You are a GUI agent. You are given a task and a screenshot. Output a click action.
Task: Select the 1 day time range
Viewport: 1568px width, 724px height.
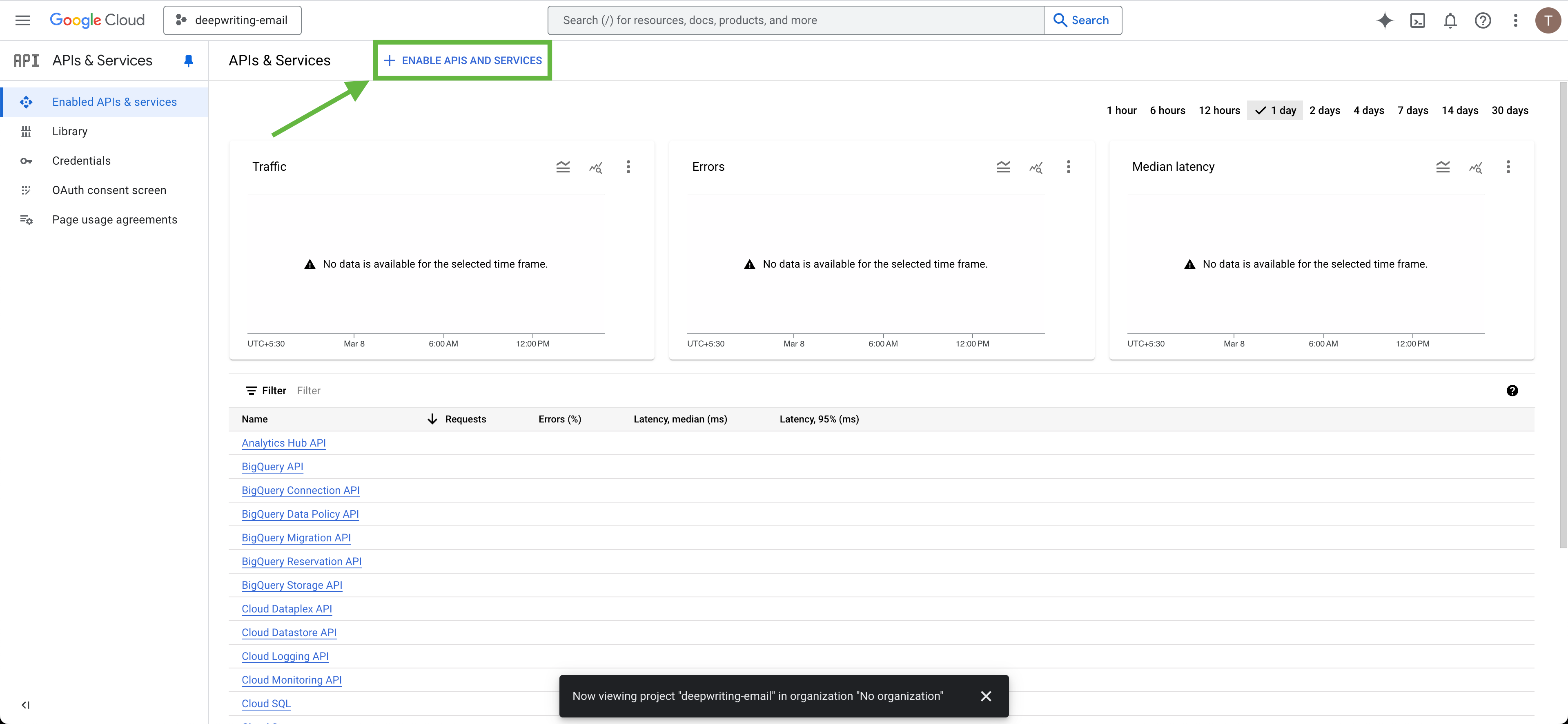1274,110
